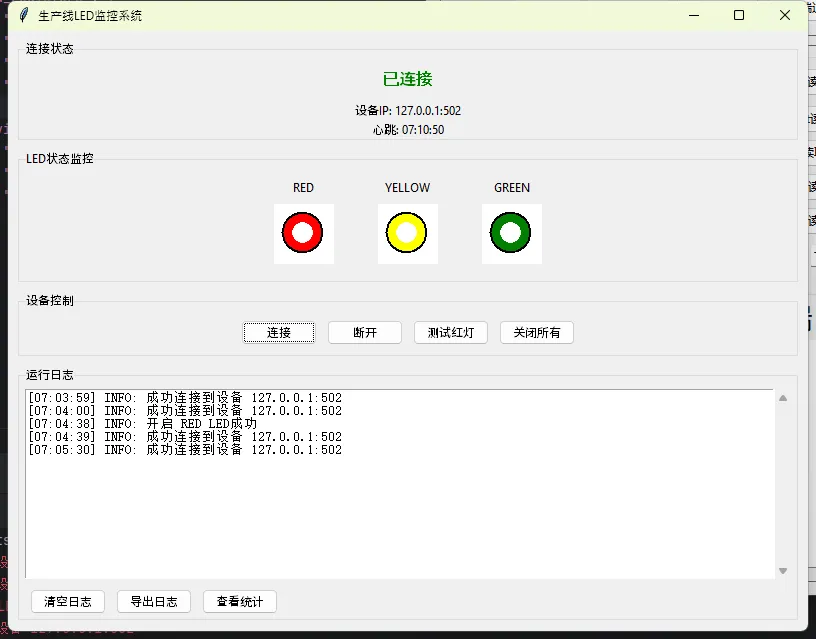Click the RED LED indicator light
This screenshot has height=639, width=816.
(x=303, y=233)
